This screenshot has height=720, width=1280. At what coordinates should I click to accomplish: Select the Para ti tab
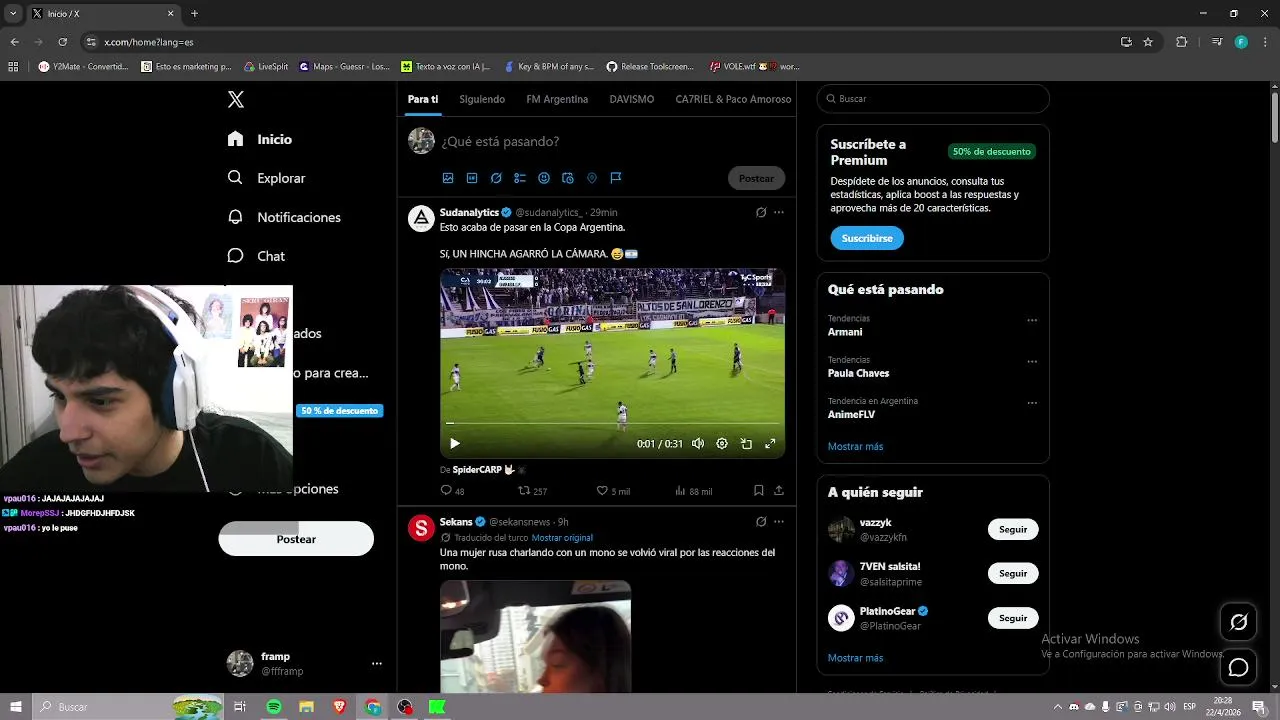click(x=423, y=99)
